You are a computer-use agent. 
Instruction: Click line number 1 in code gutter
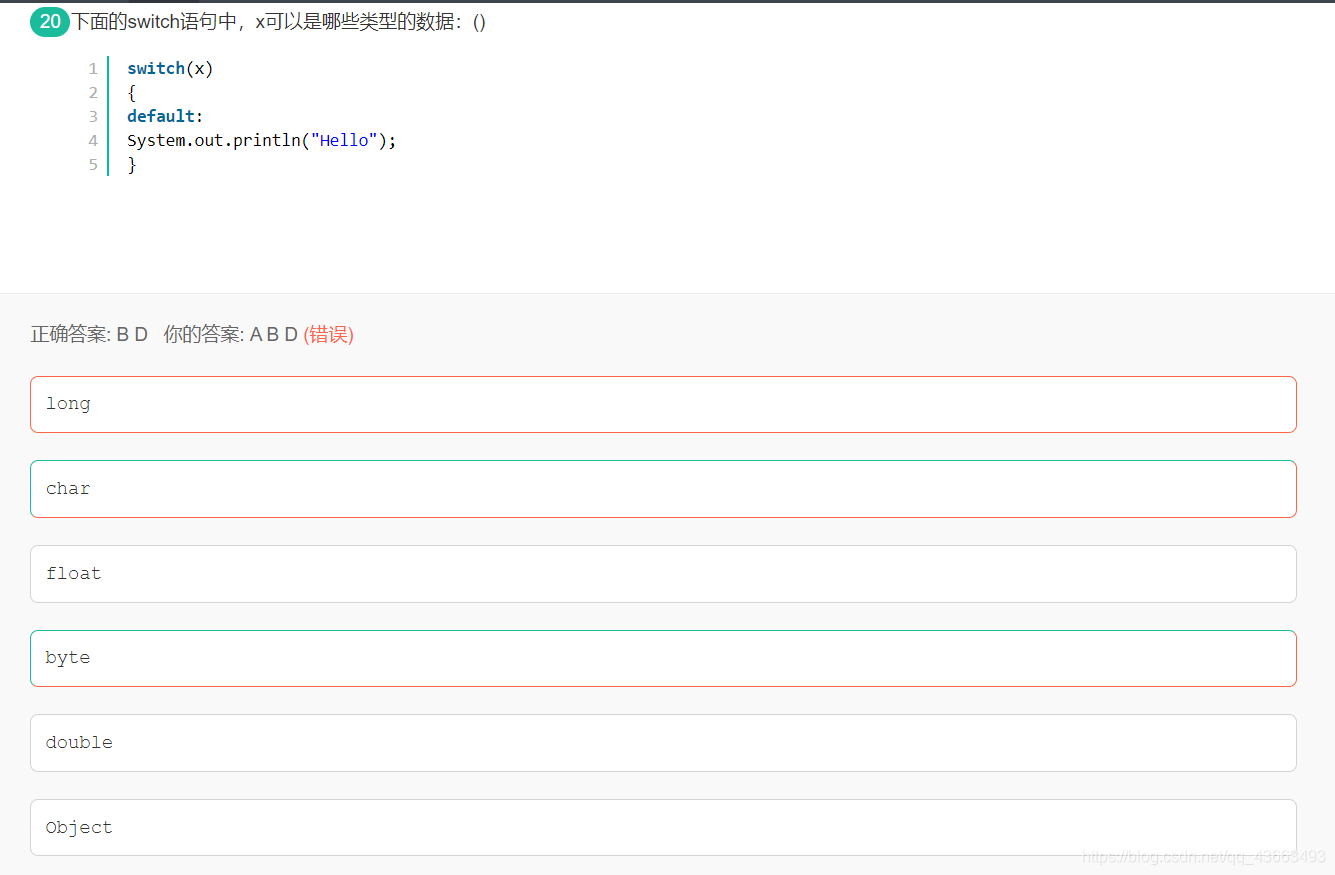[x=93, y=69]
